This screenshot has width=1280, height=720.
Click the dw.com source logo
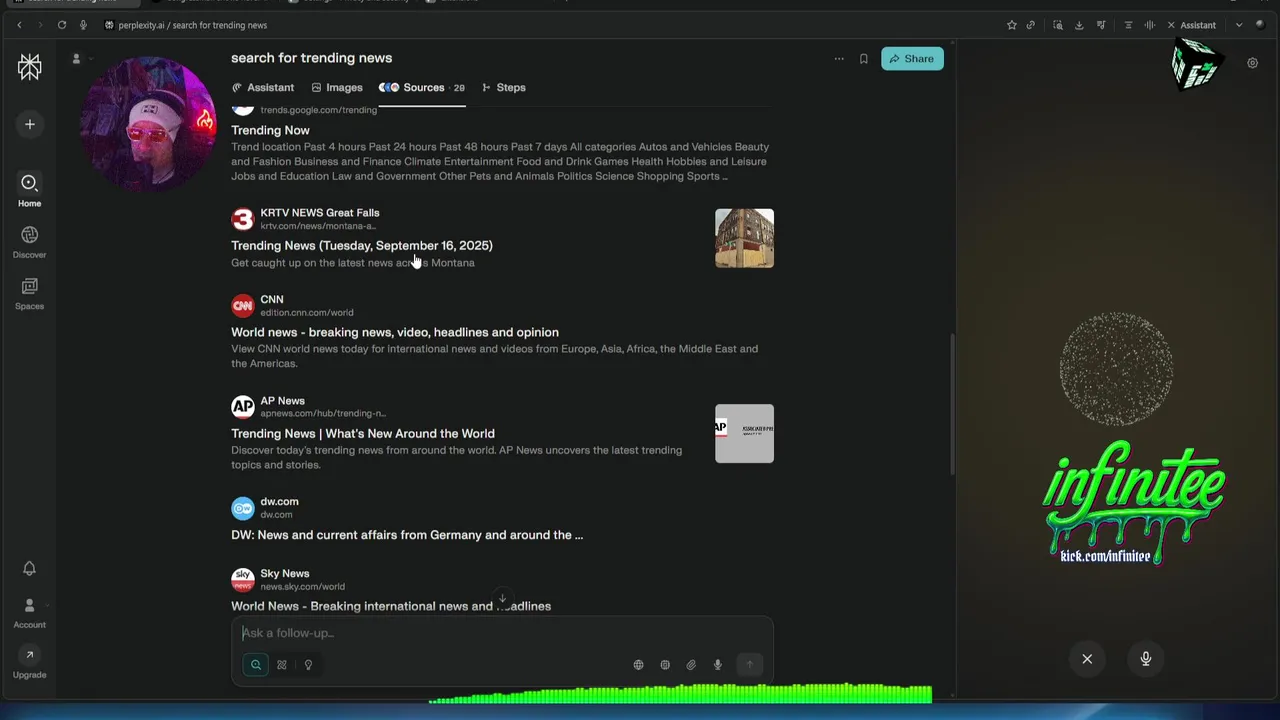coord(243,509)
